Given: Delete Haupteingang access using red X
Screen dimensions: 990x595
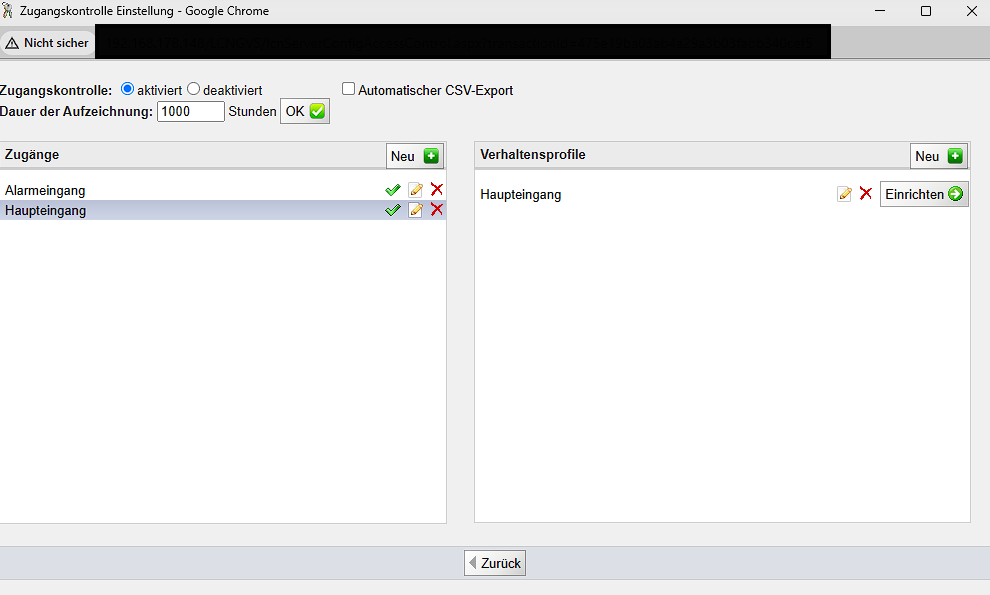Looking at the screenshot, I should click(x=436, y=210).
